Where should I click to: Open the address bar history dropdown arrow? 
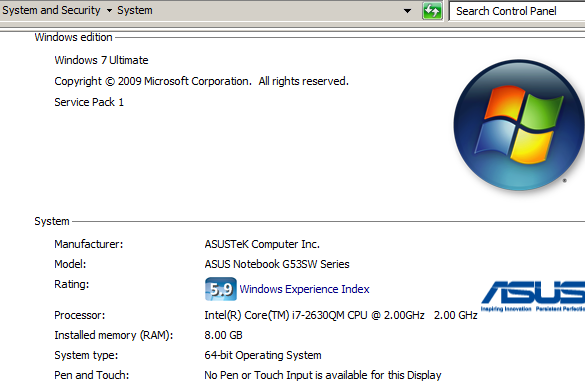pyautogui.click(x=407, y=11)
